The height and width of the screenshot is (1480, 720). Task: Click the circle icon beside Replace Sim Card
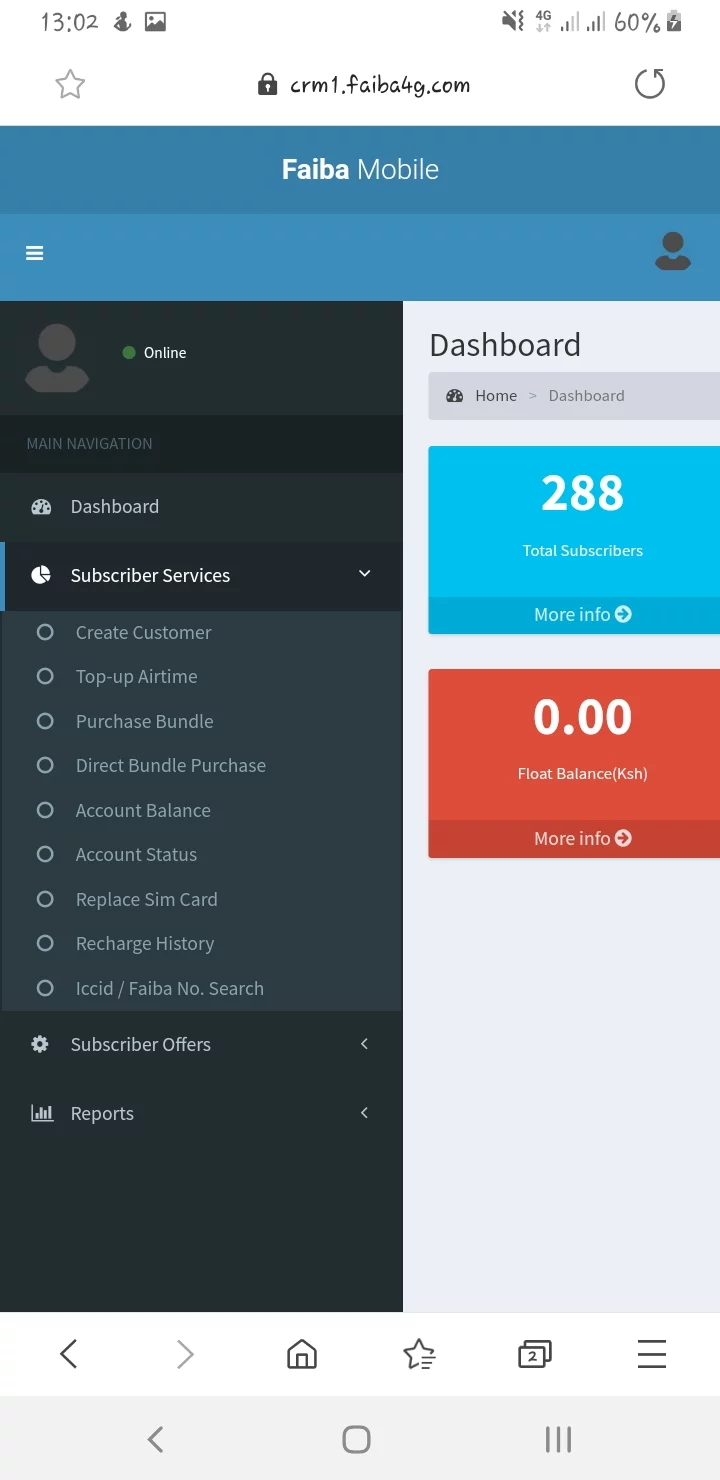point(45,899)
